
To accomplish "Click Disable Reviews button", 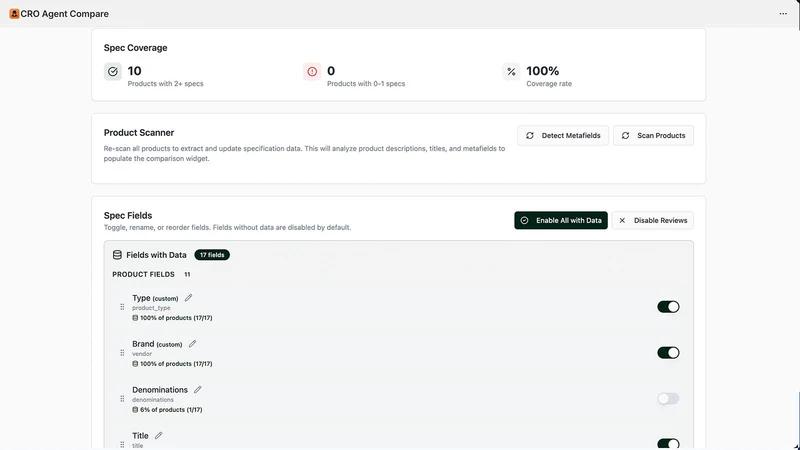I will pyautogui.click(x=653, y=220).
